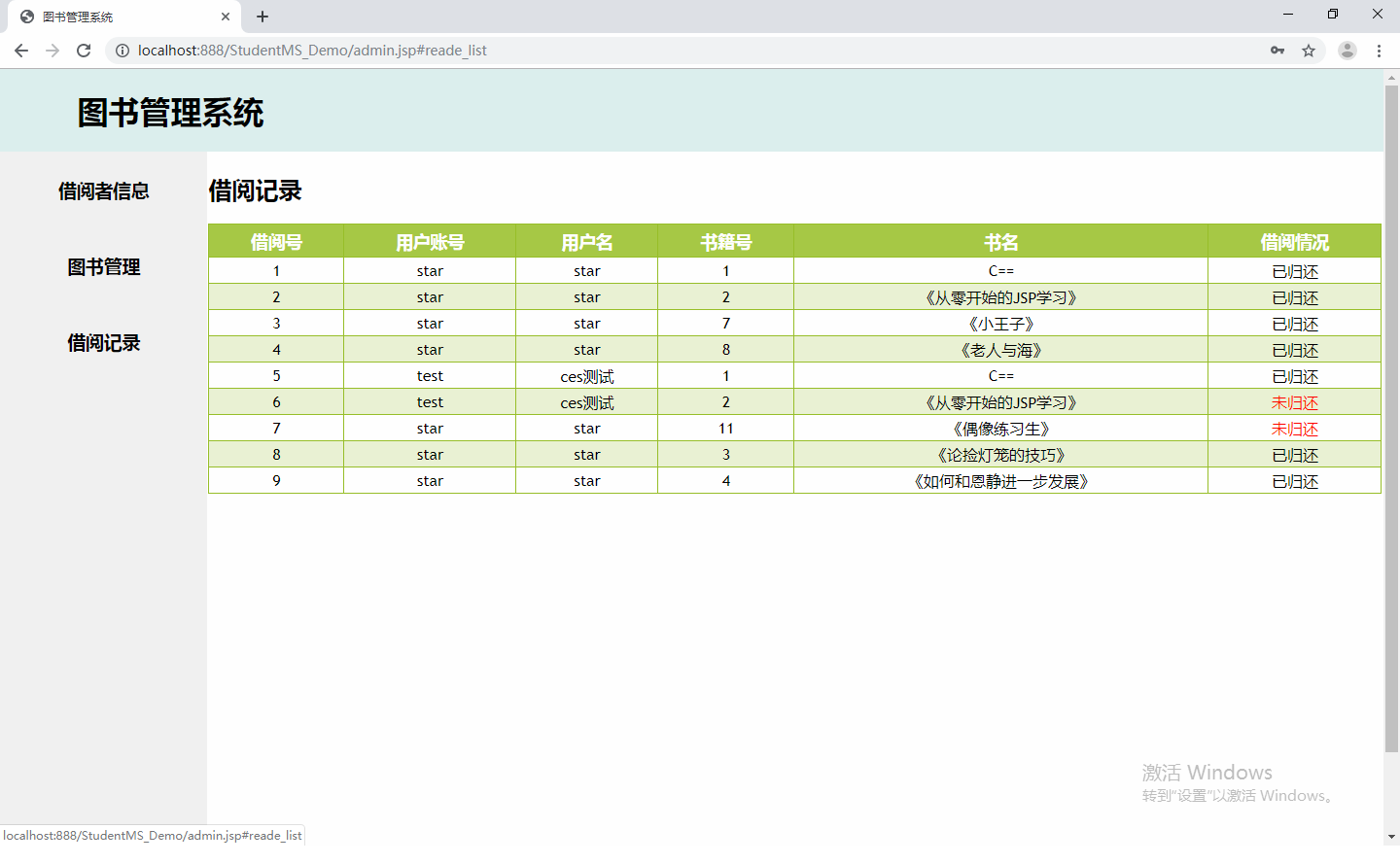The width and height of the screenshot is (1400, 864).
Task: Open the user profile avatar icon
Action: click(x=1347, y=51)
